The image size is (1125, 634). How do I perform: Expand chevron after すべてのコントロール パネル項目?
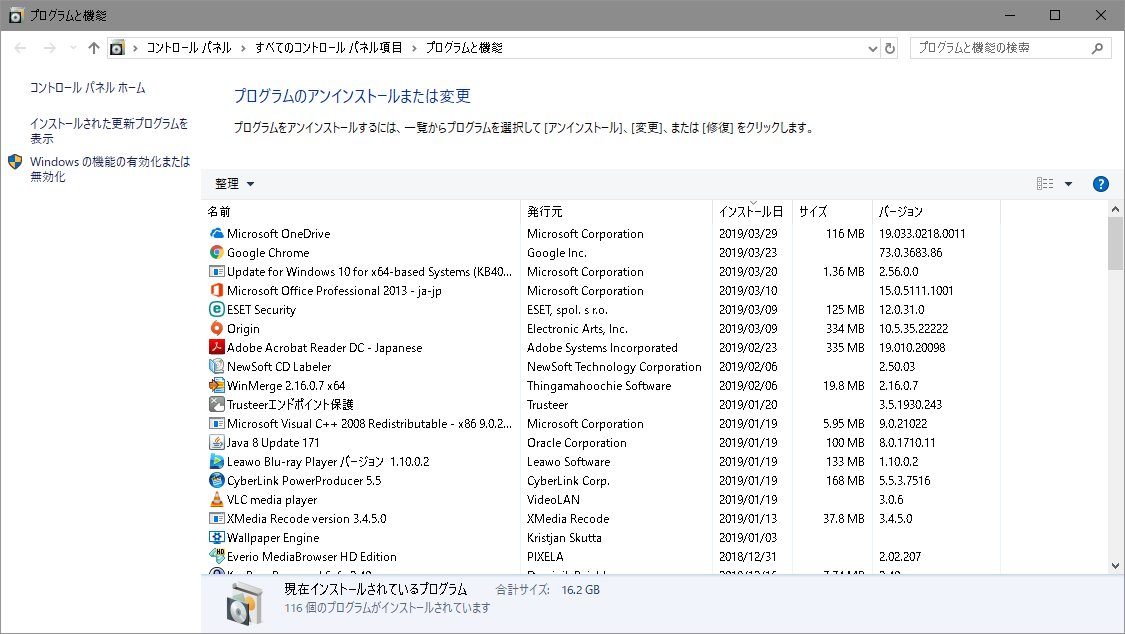pos(414,48)
